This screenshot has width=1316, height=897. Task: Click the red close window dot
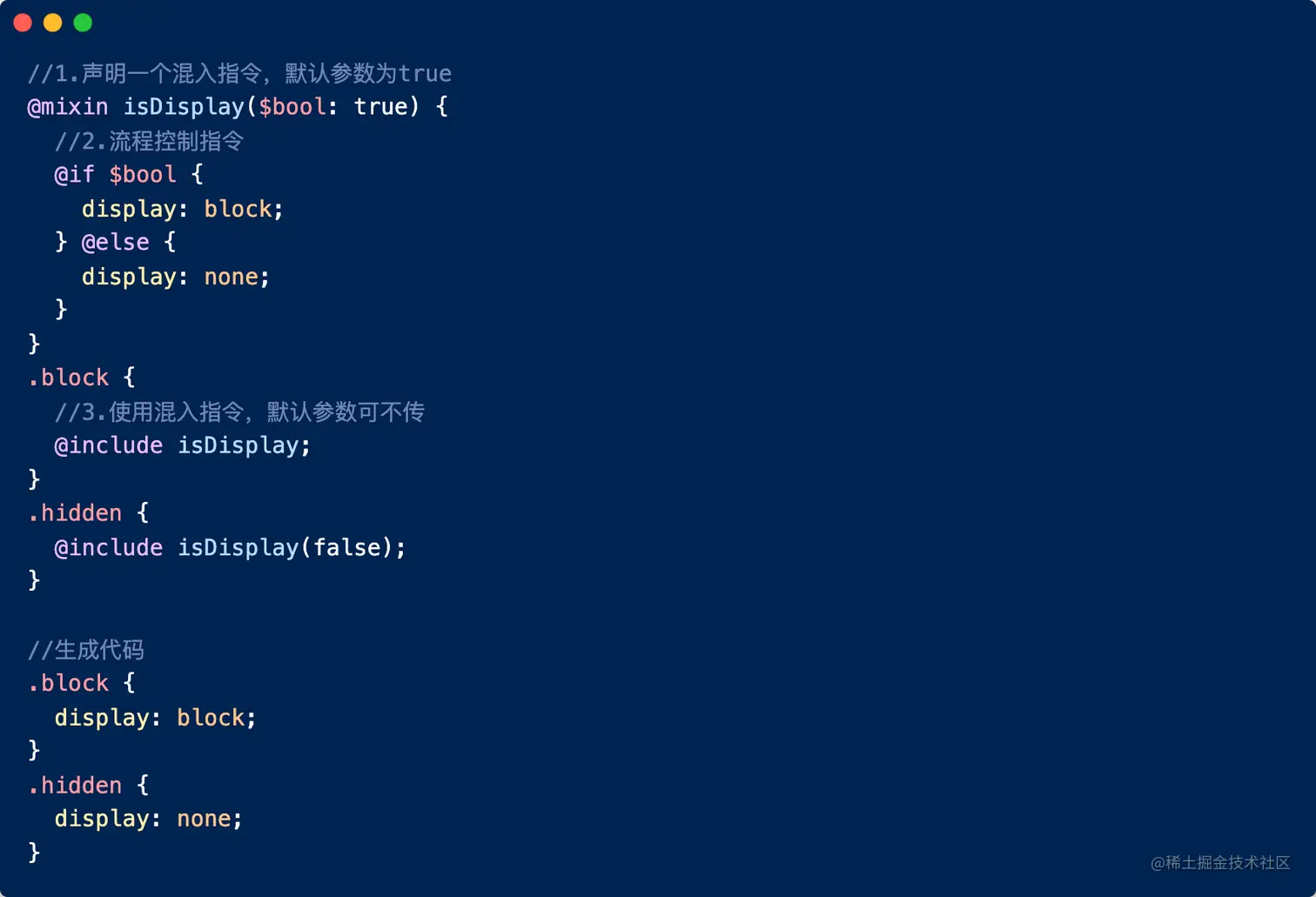23,23
